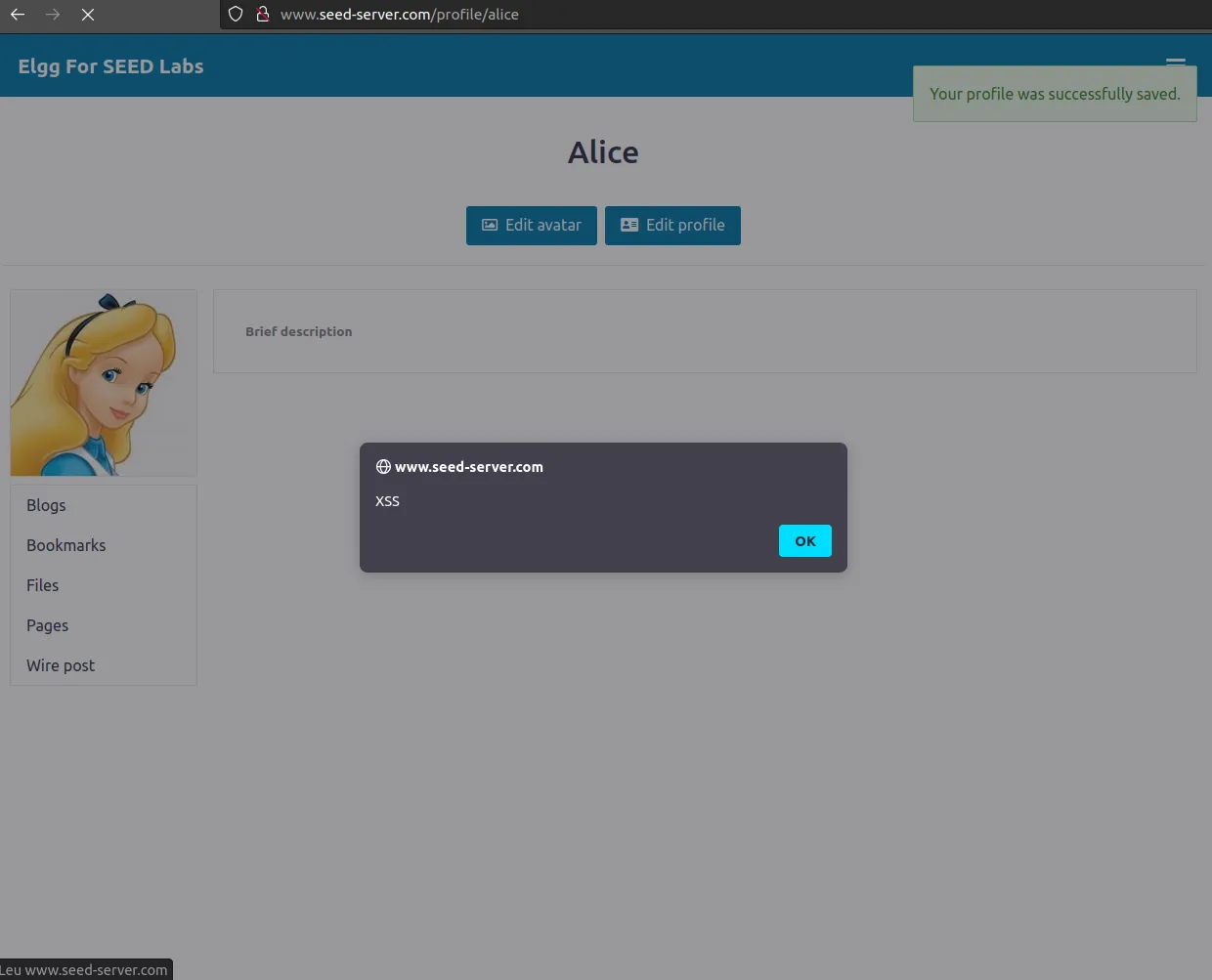Viewport: 1212px width, 980px height.
Task: Open Bookmarks in the profile sidebar
Action: pyautogui.click(x=65, y=545)
